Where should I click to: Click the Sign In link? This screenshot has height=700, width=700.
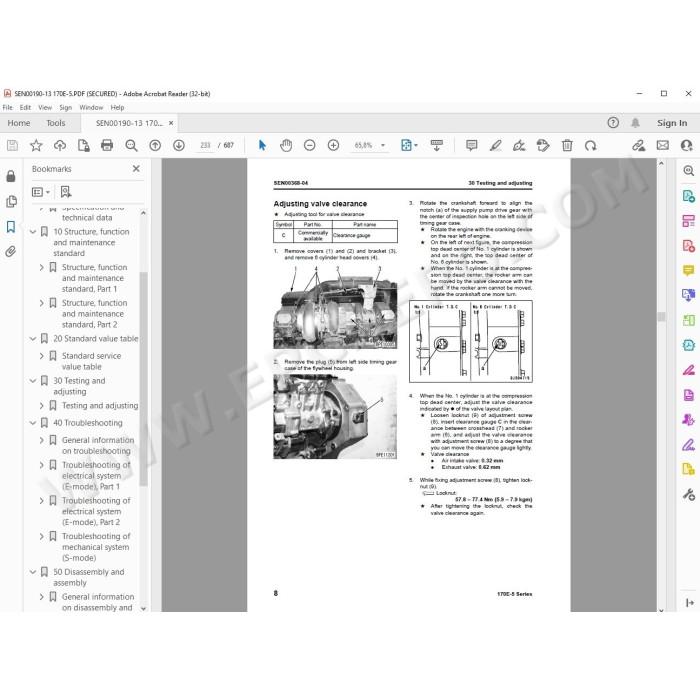(672, 123)
